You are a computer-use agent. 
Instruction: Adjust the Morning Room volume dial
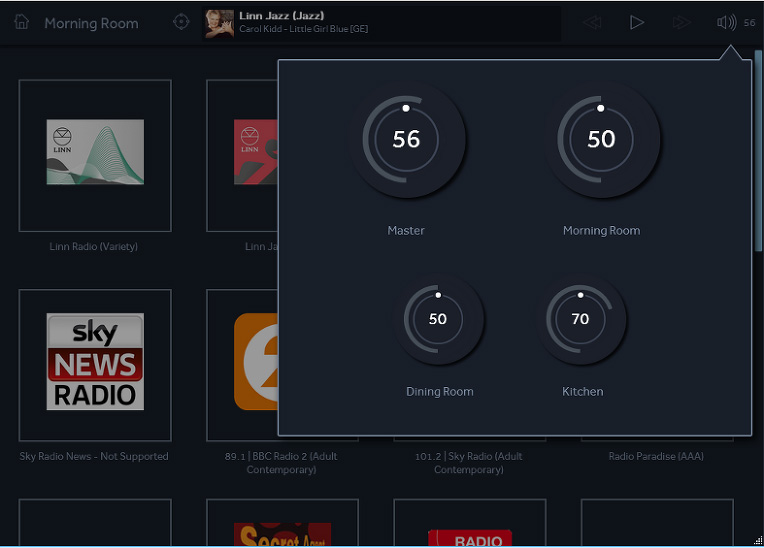tap(601, 139)
